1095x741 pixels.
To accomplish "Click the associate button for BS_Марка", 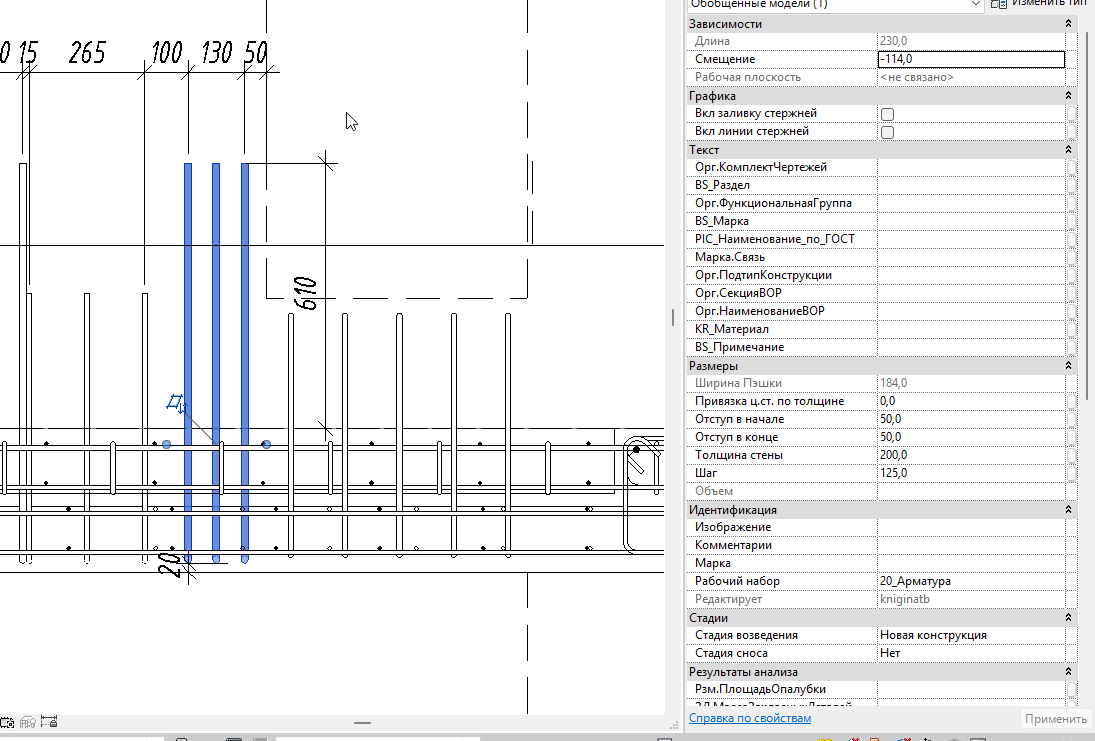I will click(1072, 221).
